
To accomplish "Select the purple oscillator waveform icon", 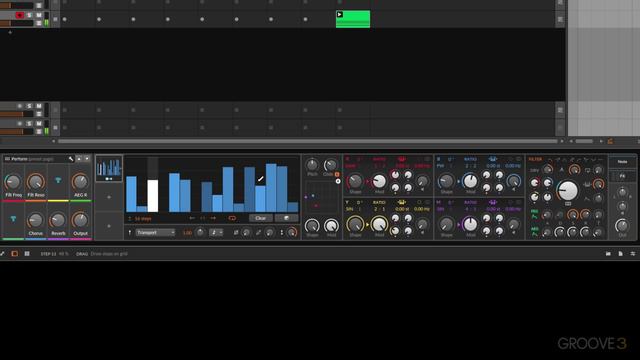I will pos(492,202).
